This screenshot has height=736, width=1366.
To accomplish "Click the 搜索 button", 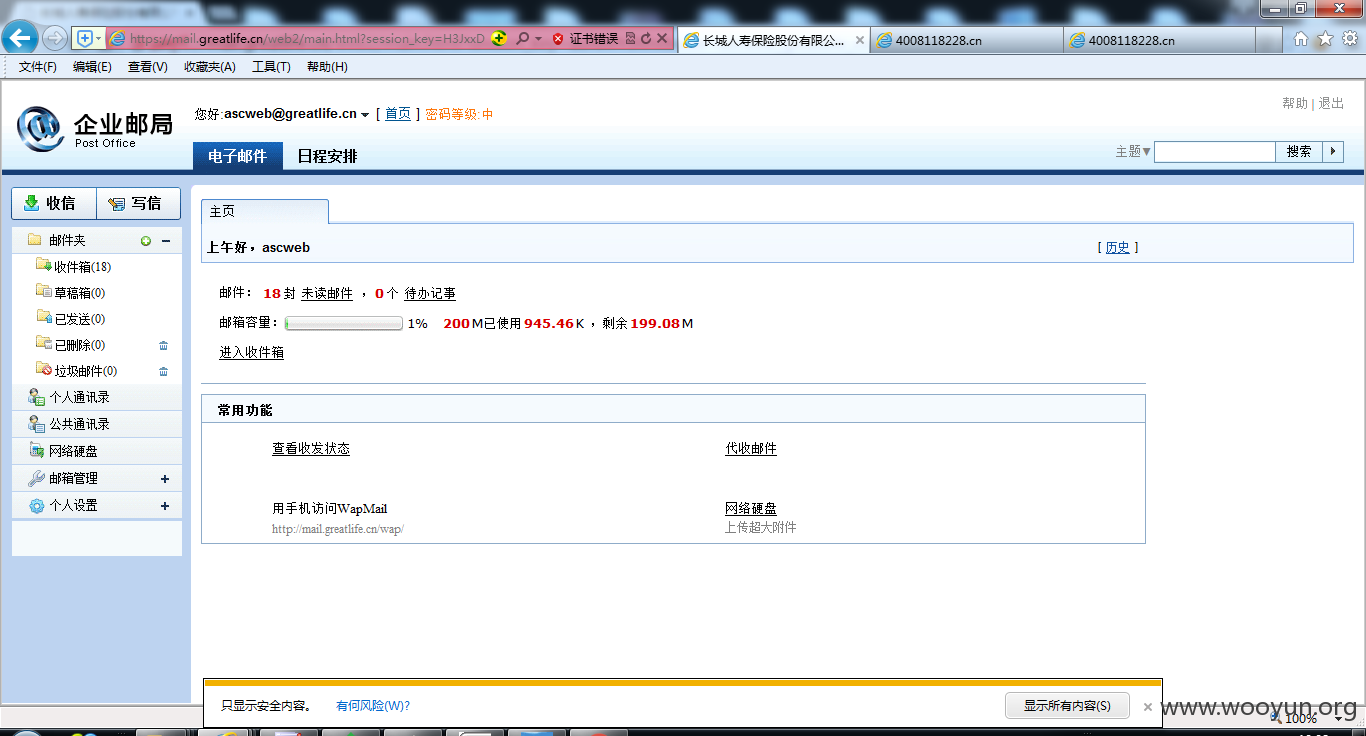I will click(x=1299, y=152).
